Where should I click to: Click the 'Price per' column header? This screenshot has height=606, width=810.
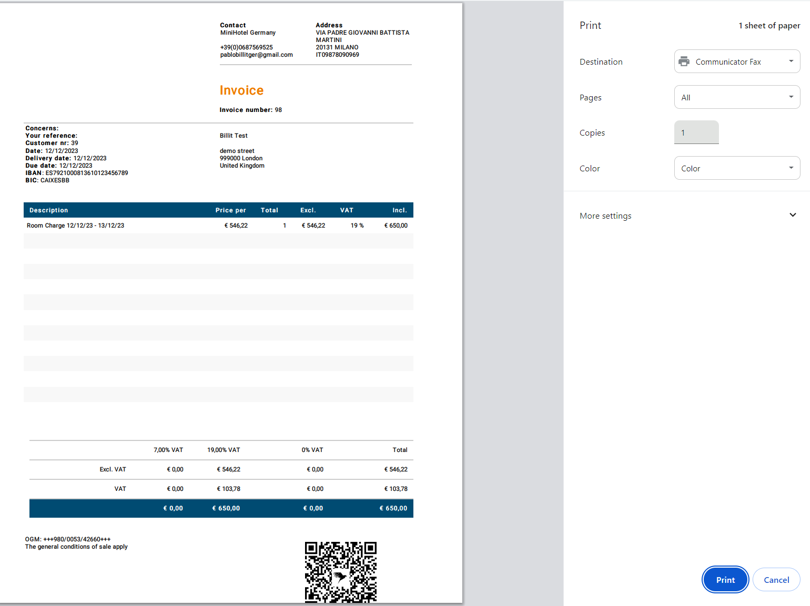pos(230,210)
